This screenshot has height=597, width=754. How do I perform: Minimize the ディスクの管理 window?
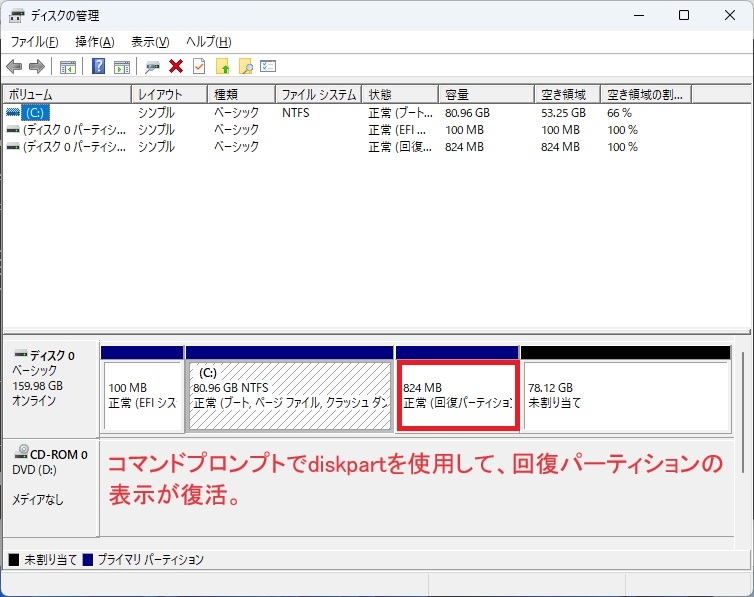639,15
